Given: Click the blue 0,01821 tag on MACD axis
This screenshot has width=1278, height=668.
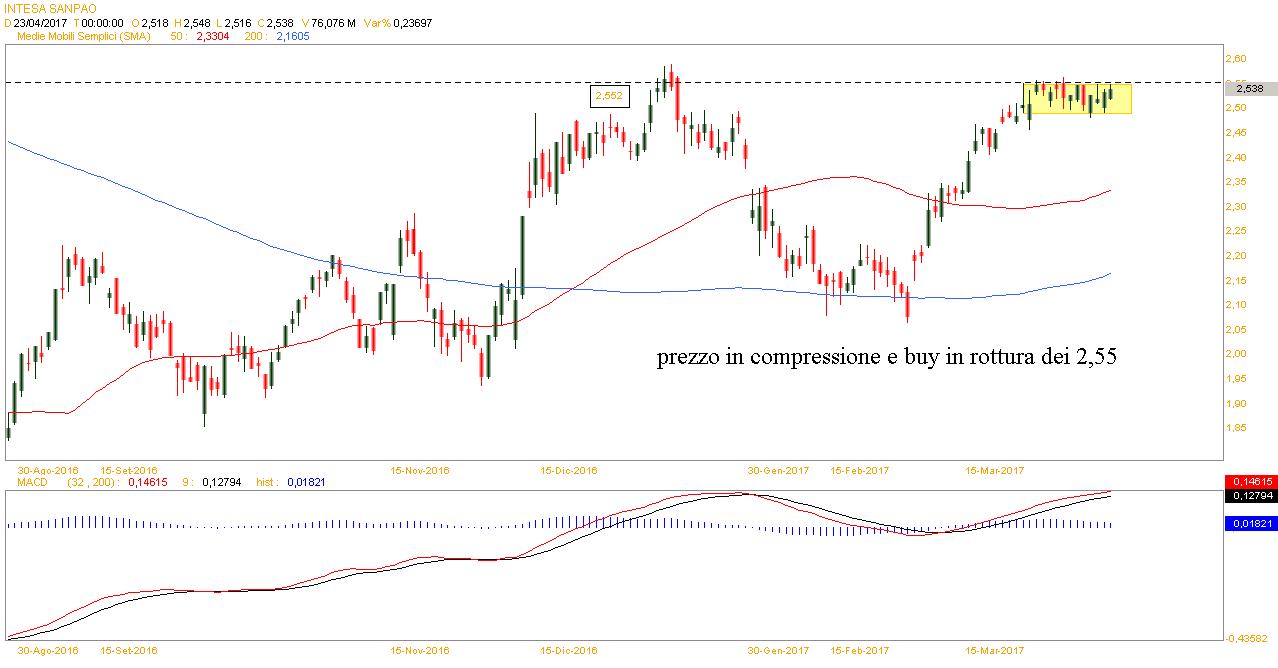Looking at the screenshot, I should click(1251, 523).
